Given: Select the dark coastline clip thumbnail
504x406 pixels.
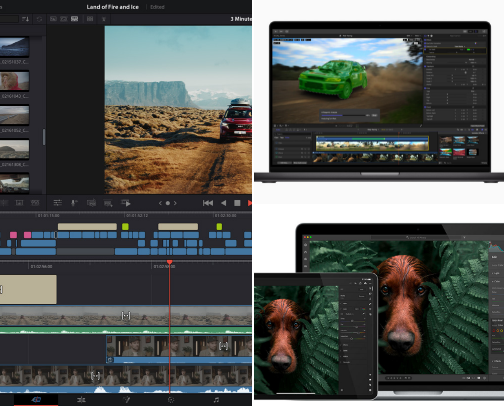Looking at the screenshot, I should click(x=14, y=47).
